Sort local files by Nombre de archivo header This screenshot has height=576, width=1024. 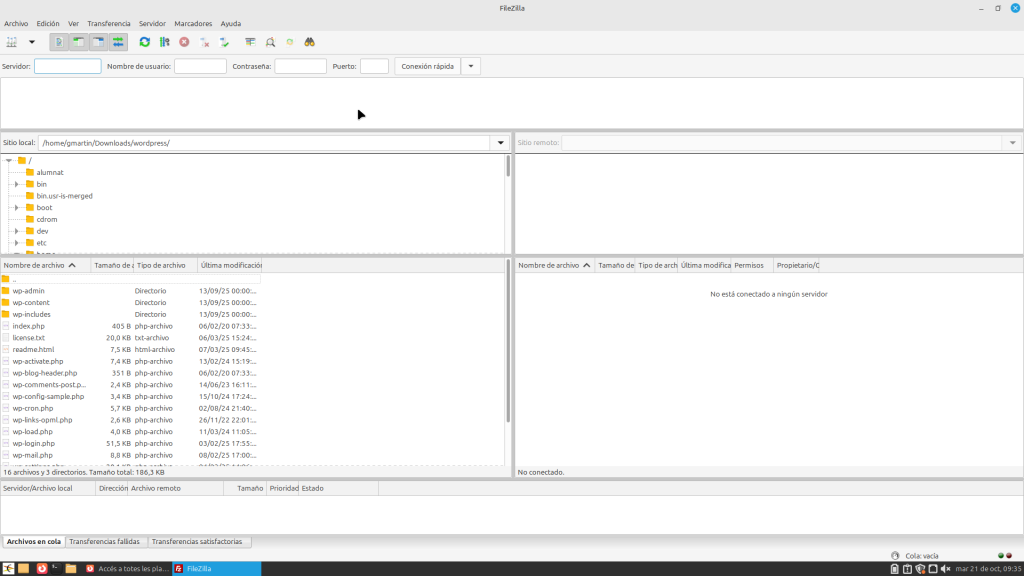(40, 266)
